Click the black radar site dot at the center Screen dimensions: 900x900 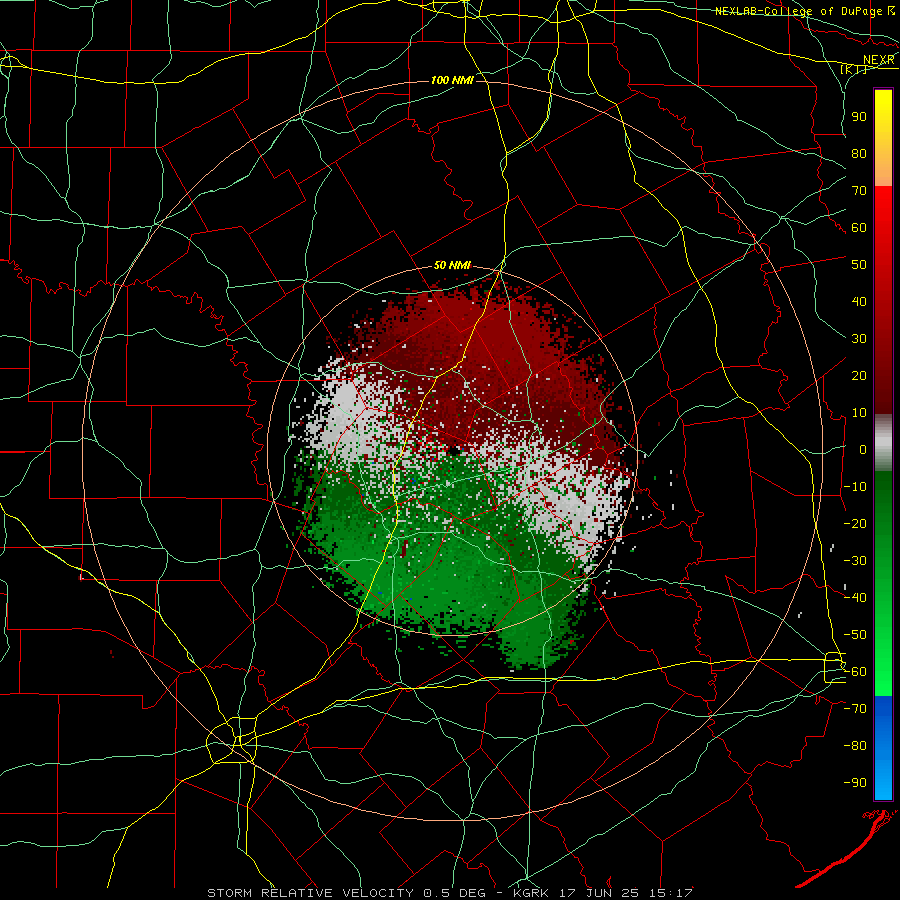(x=453, y=451)
